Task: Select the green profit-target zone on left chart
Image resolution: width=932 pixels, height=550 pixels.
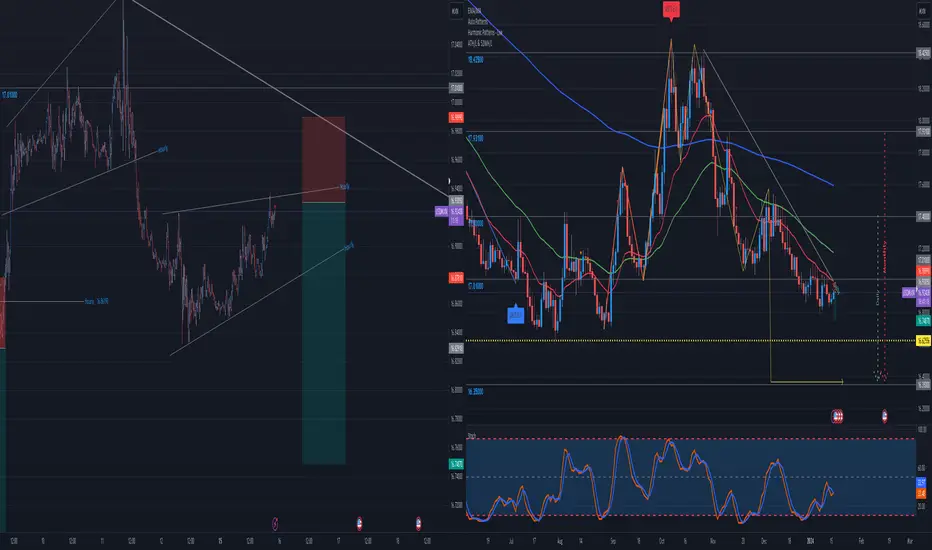Action: click(x=323, y=333)
